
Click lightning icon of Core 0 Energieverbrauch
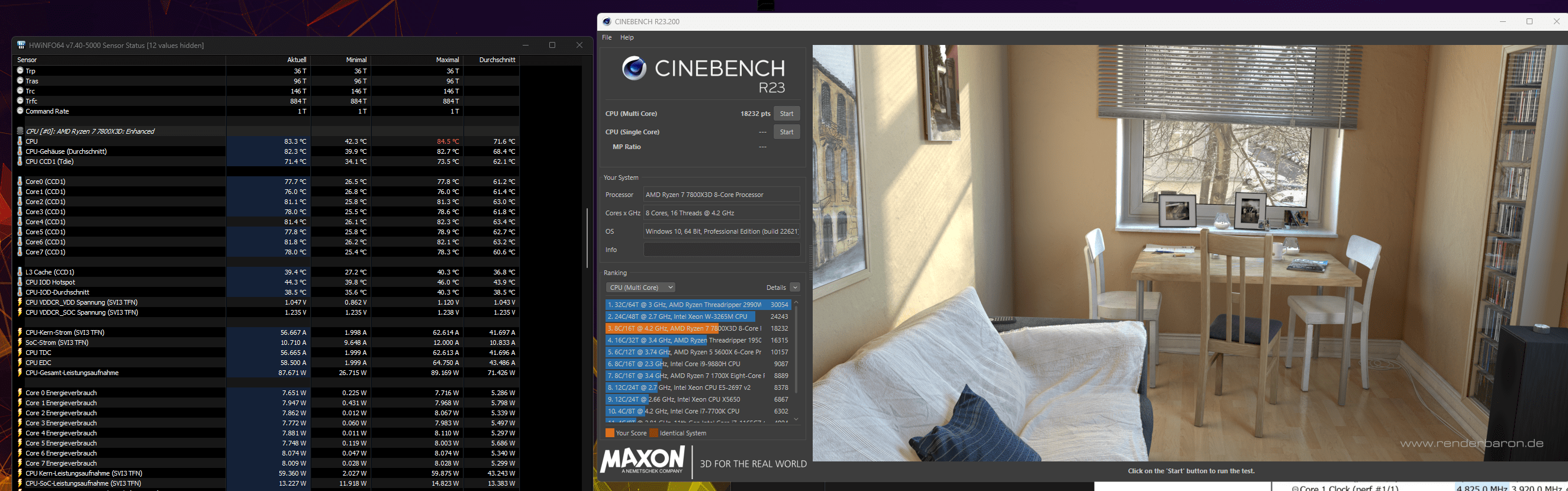[x=20, y=392]
